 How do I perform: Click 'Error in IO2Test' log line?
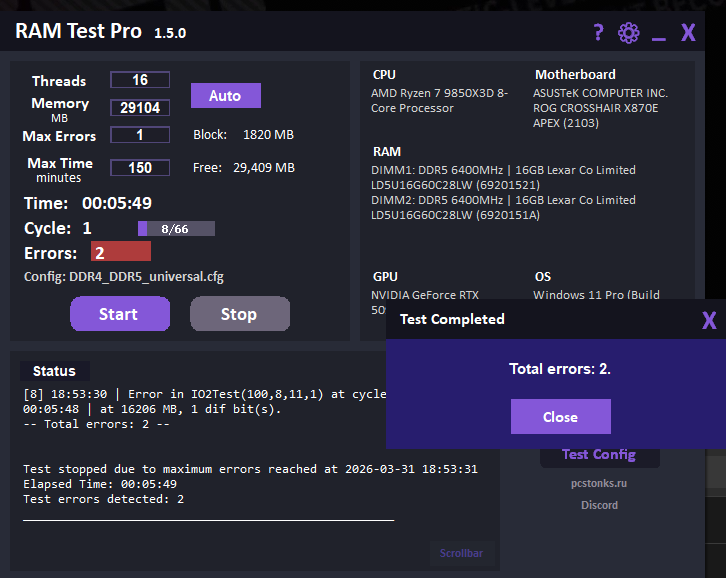click(205, 402)
